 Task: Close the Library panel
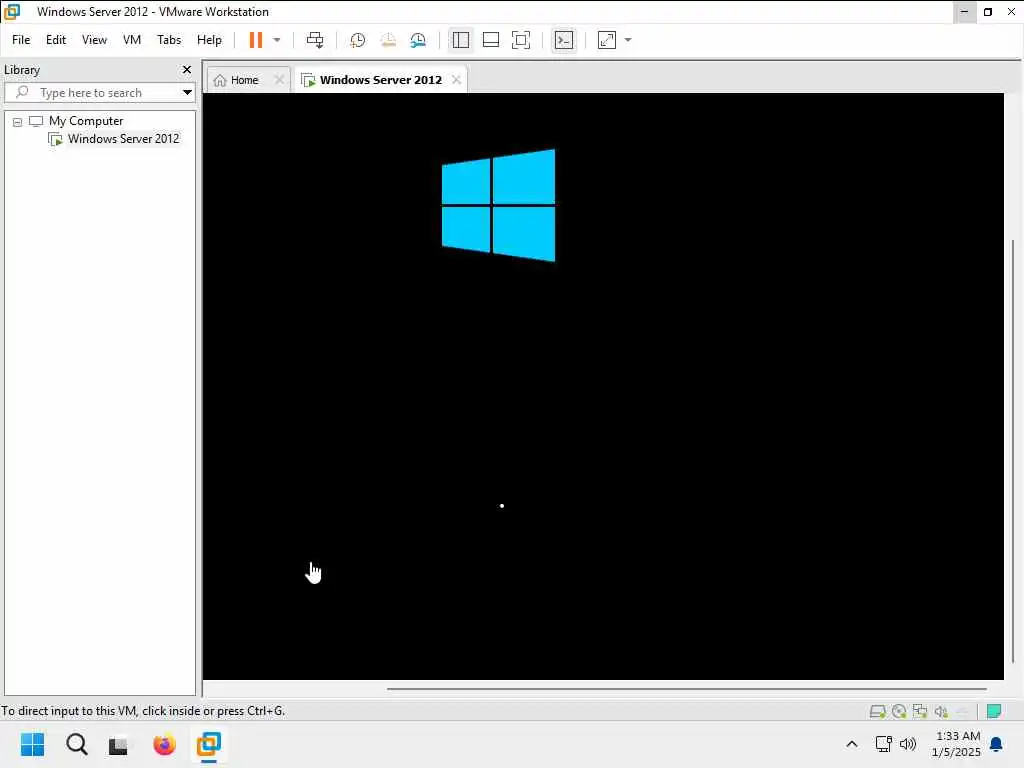point(187,69)
